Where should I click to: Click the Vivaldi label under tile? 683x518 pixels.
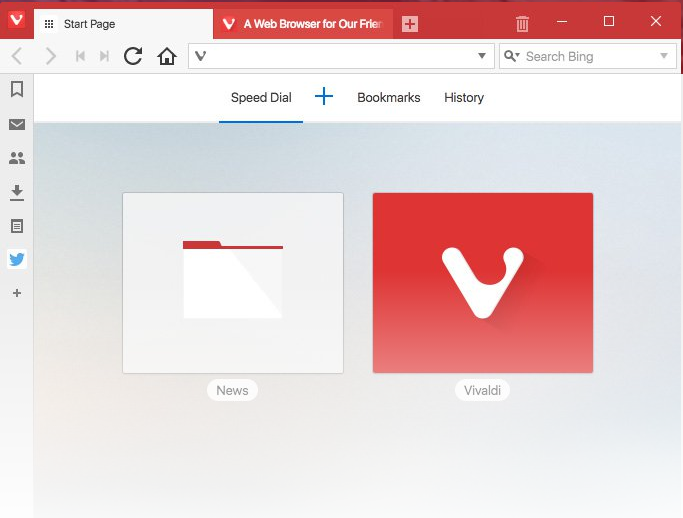click(x=482, y=390)
